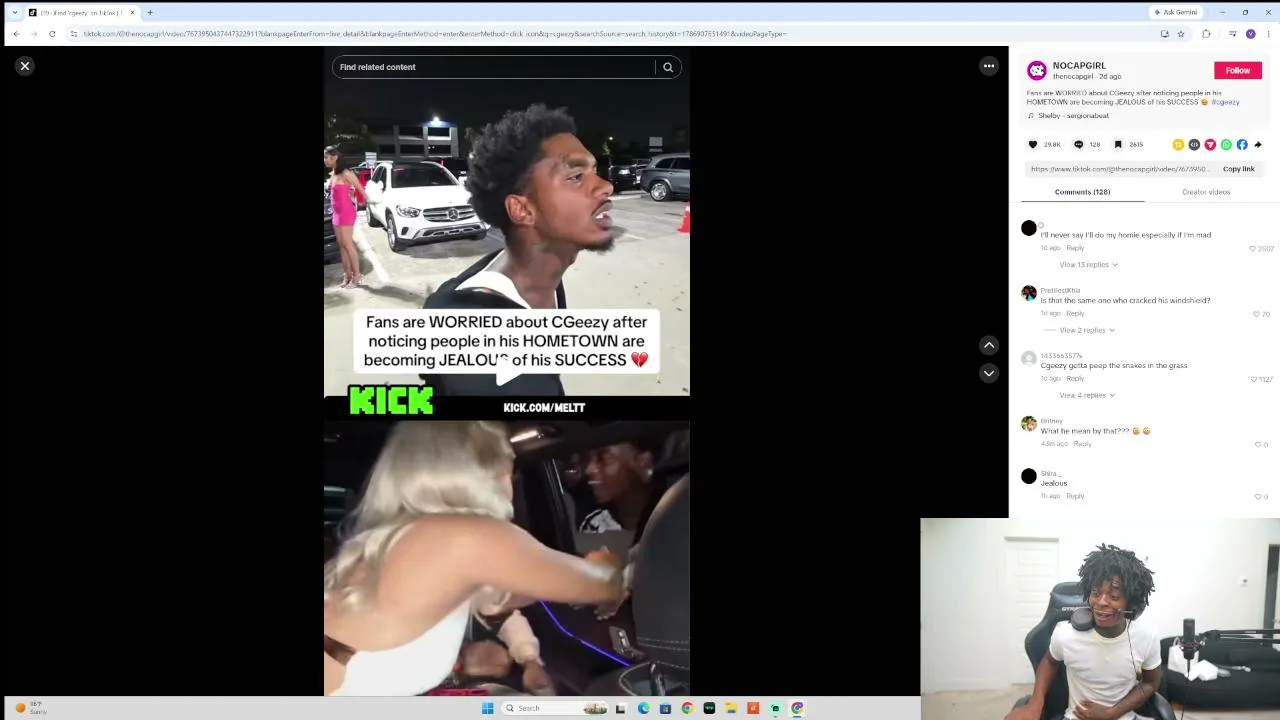Click the Windows taskbar Search box
The image size is (1280, 720).
555,708
